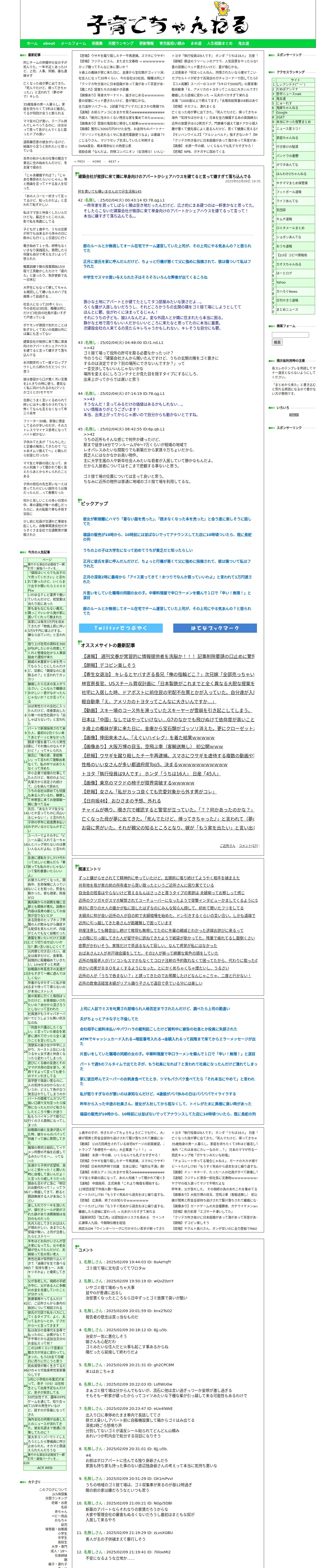Viewport: 336px width, 1568px height.
Task: Open 育児板拾い読み in the nav bar
Action: (x=172, y=44)
